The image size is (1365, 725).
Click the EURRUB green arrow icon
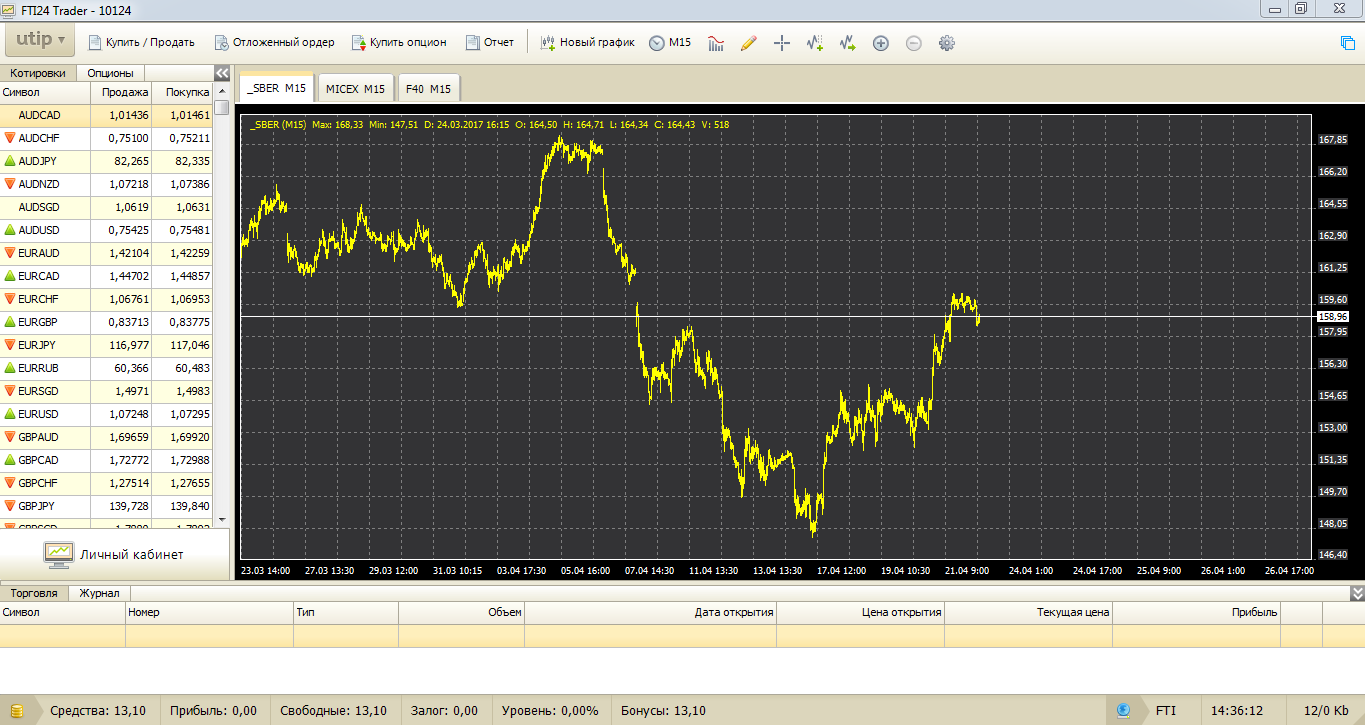10,368
